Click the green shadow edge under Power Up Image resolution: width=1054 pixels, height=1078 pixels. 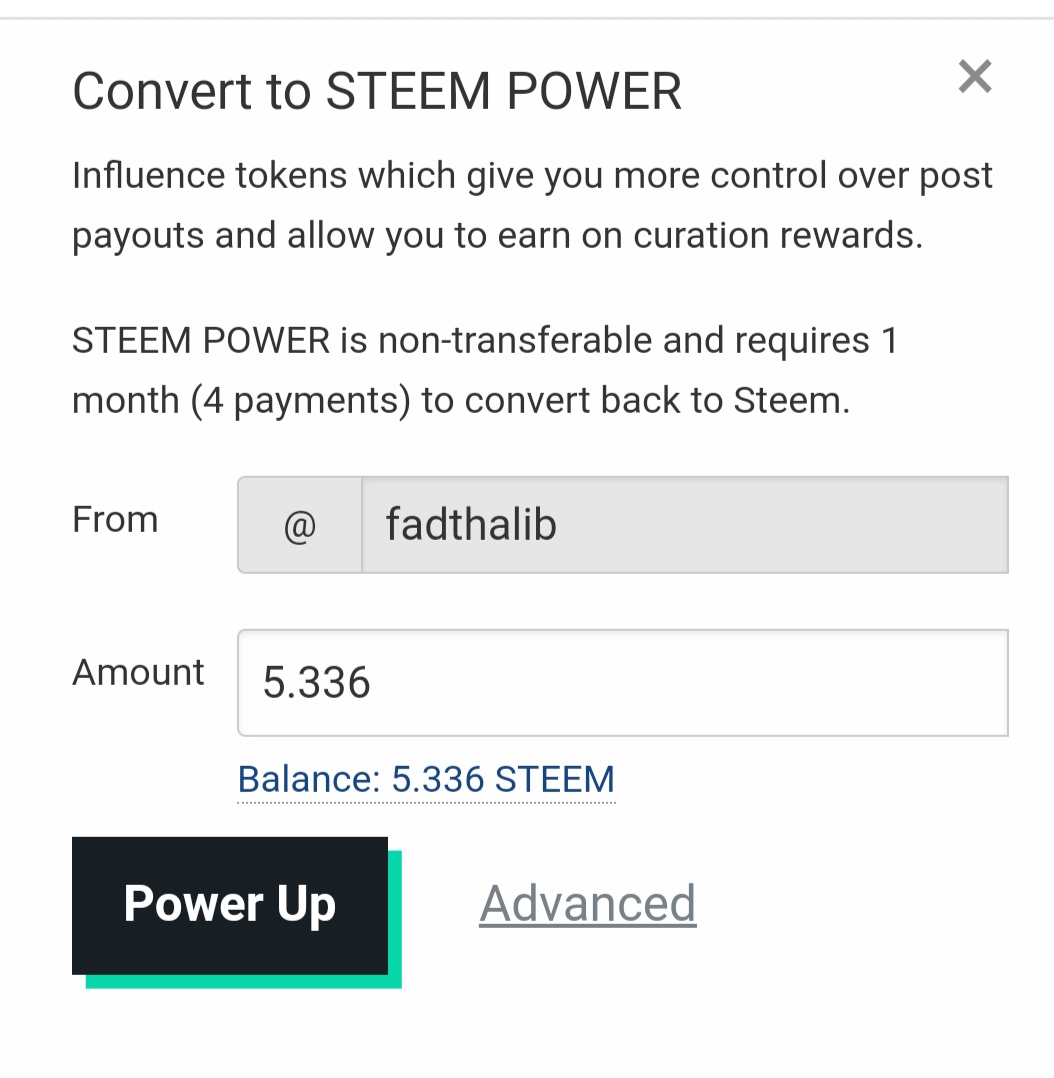[x=243, y=981]
